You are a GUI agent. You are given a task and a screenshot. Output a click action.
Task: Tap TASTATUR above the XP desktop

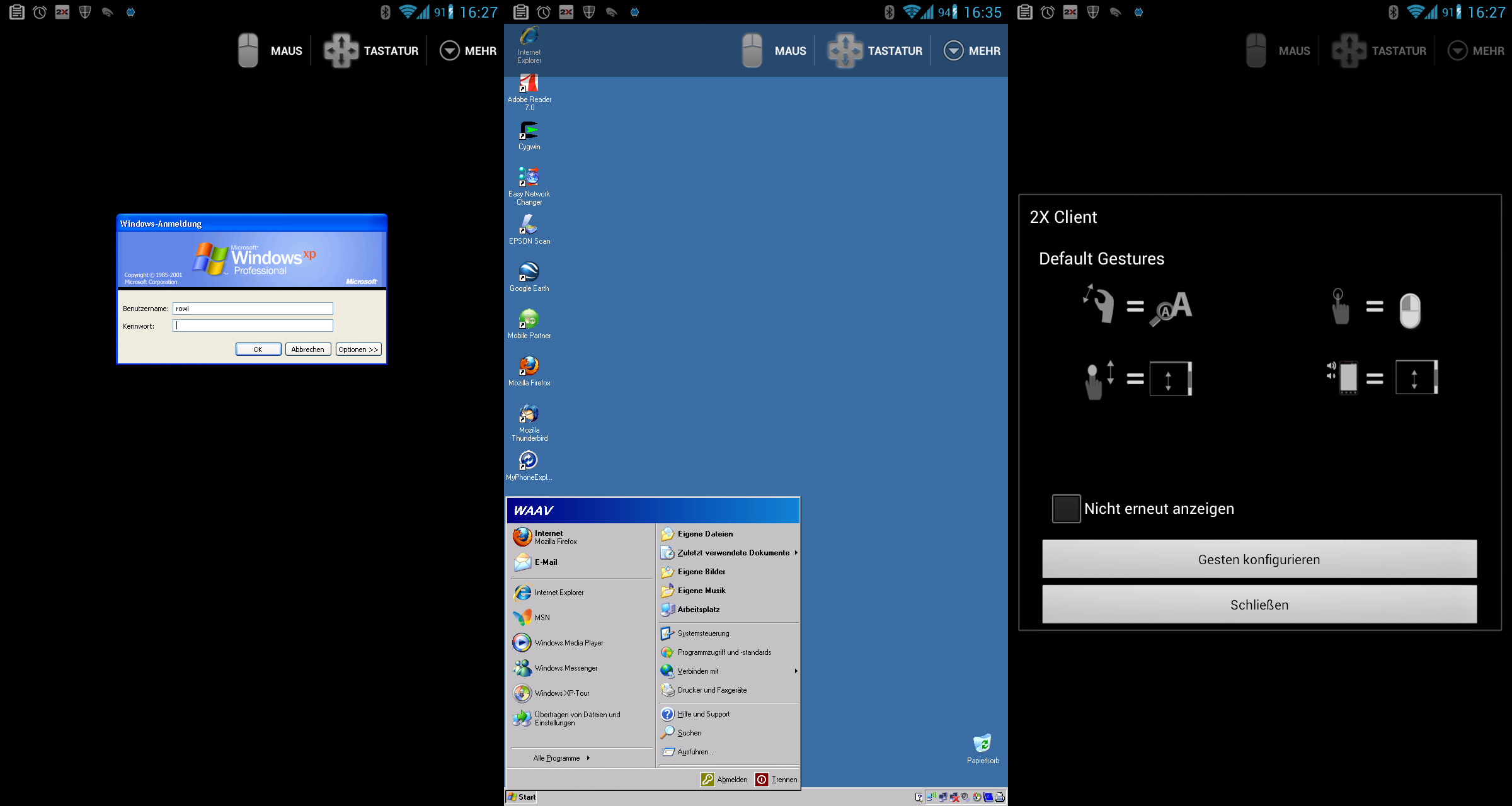click(x=875, y=50)
